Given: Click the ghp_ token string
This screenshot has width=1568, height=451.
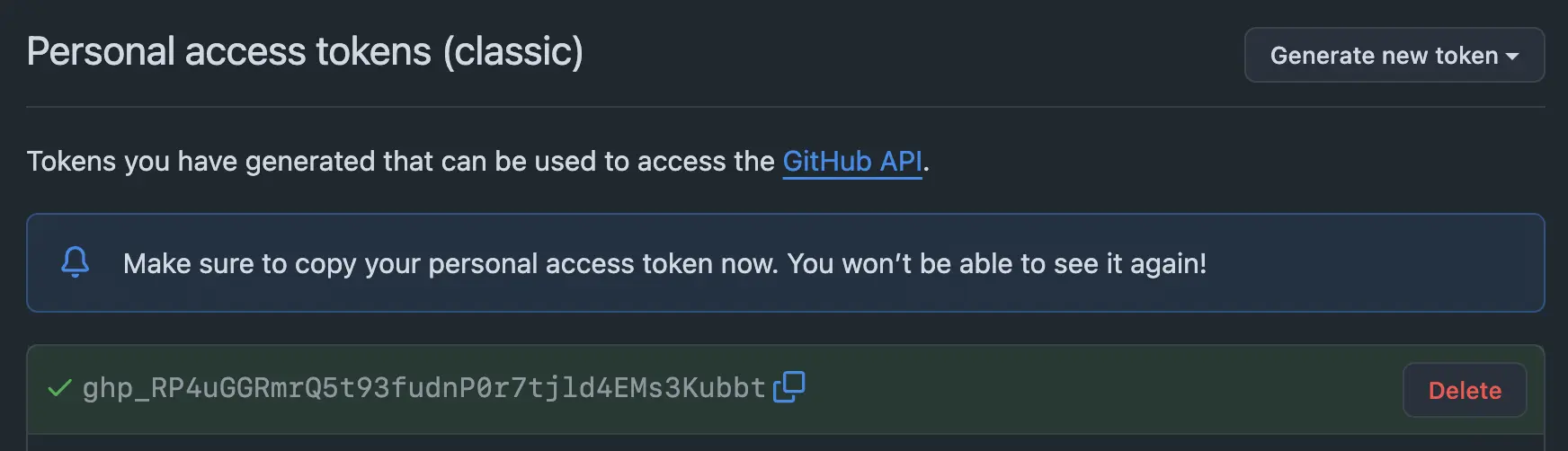Looking at the screenshot, I should (423, 388).
